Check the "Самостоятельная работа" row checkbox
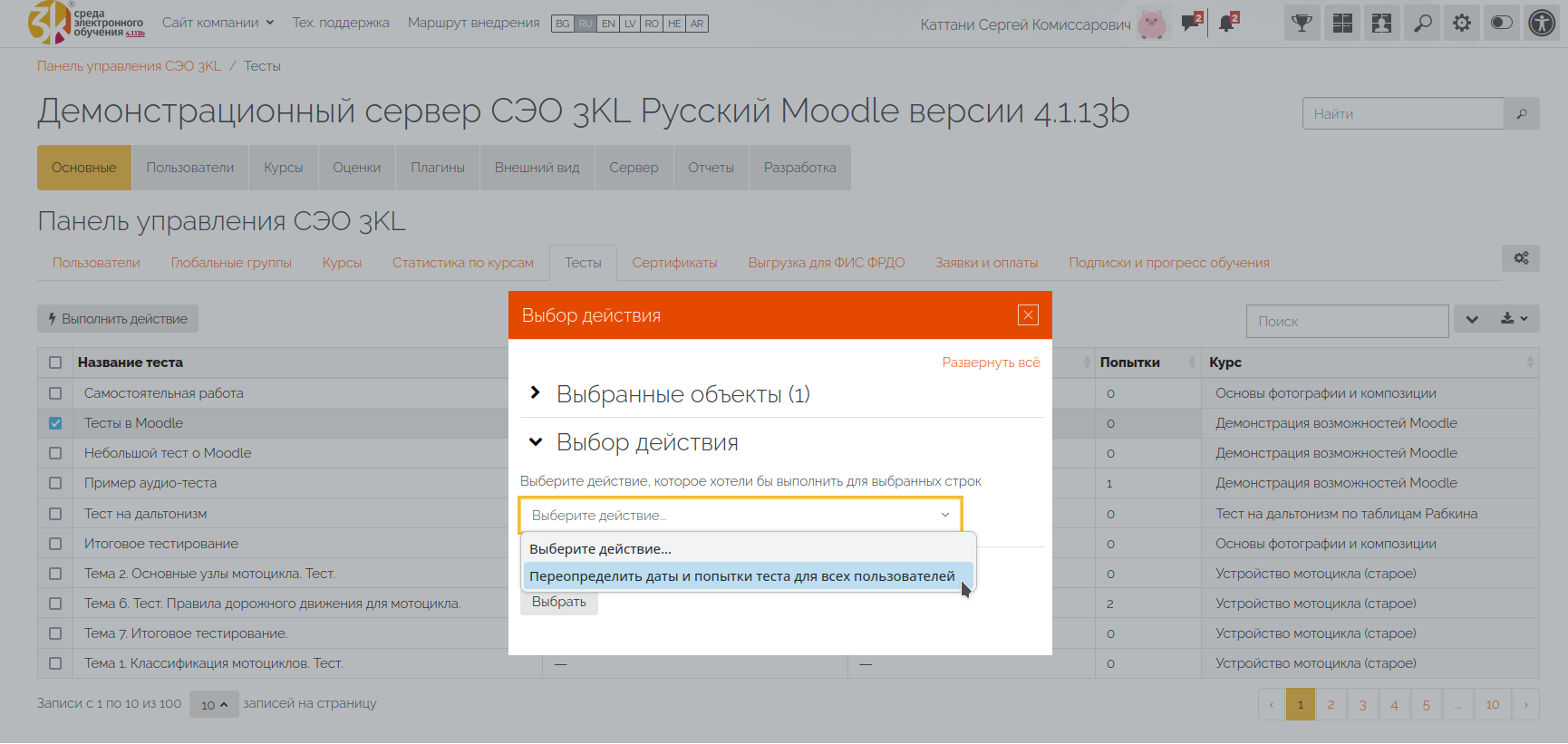The width and height of the screenshot is (1568, 744). 55,393
